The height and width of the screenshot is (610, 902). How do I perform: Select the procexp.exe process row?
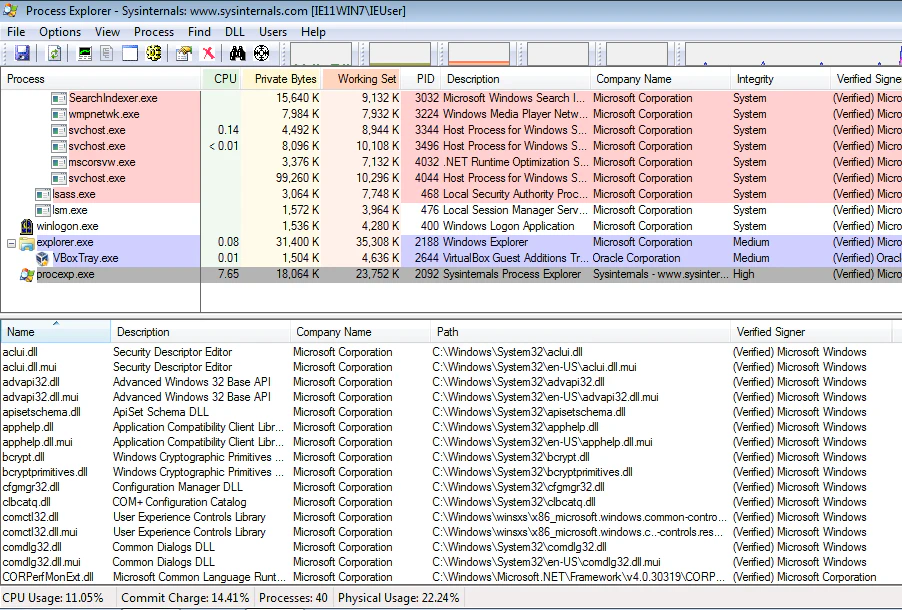65,274
